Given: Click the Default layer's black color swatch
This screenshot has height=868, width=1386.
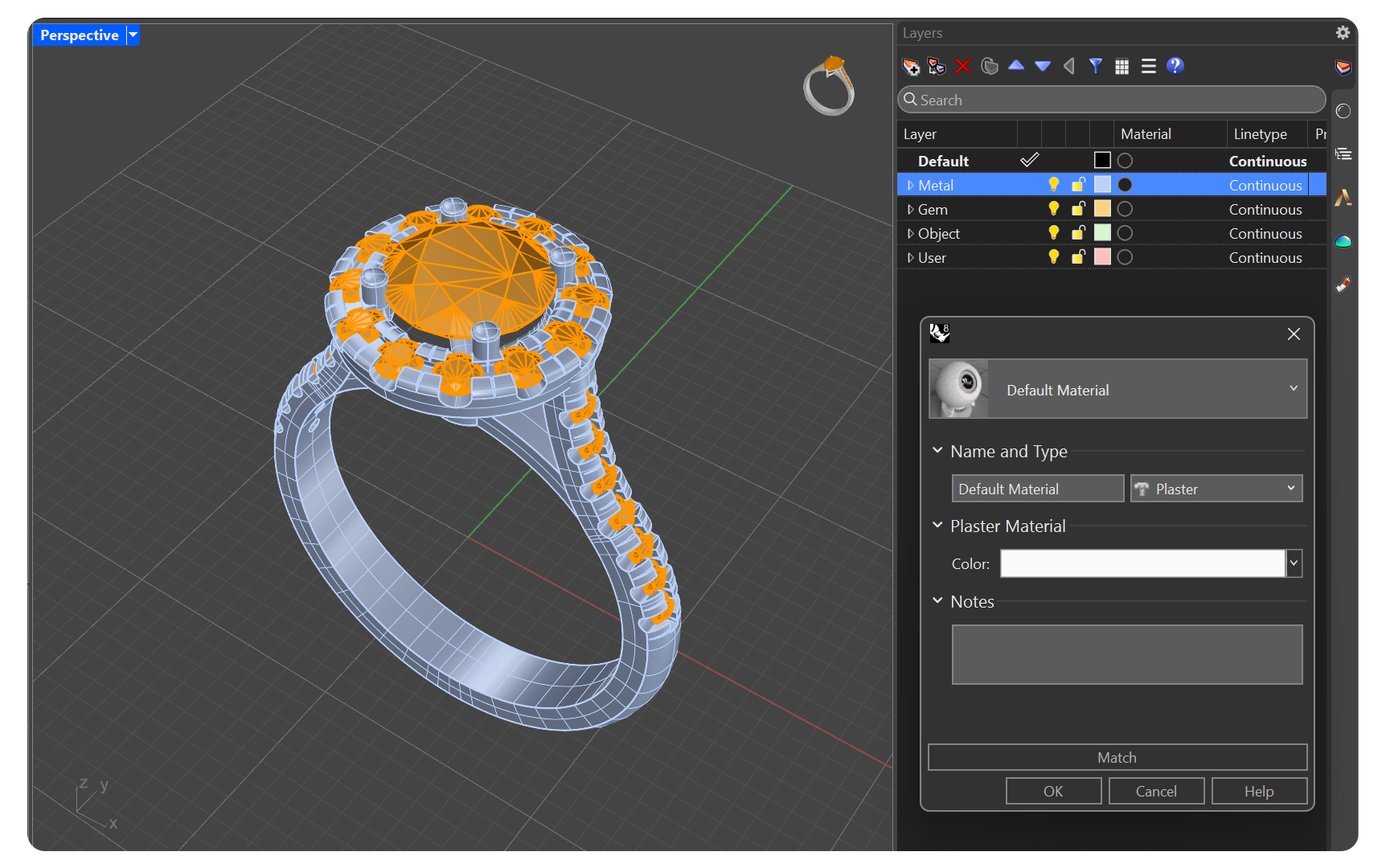Looking at the screenshot, I should point(1102,161).
